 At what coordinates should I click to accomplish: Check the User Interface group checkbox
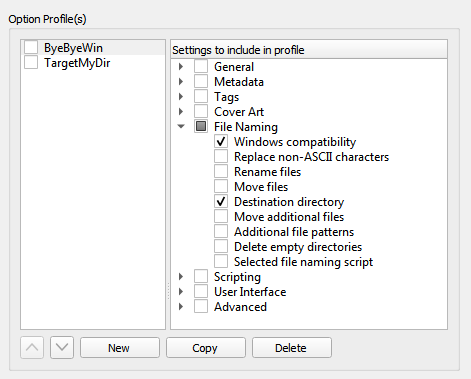coord(201,291)
